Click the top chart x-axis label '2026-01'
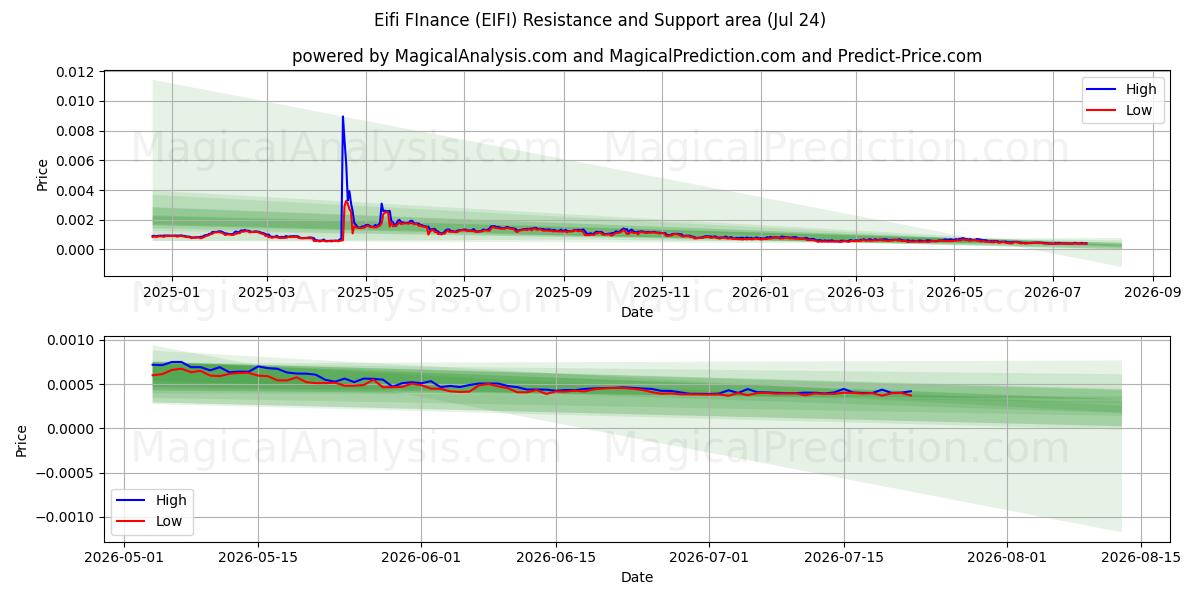 (760, 292)
